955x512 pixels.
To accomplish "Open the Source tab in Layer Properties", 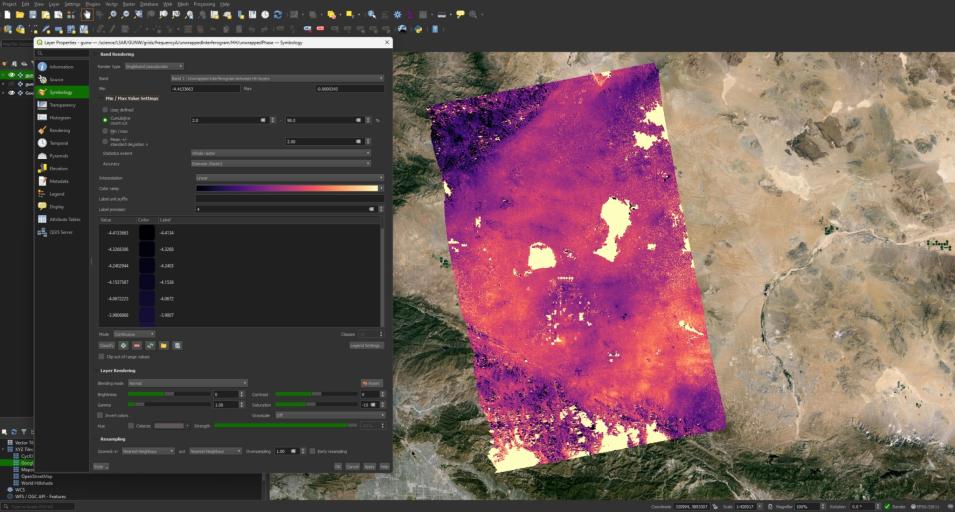I will point(62,80).
